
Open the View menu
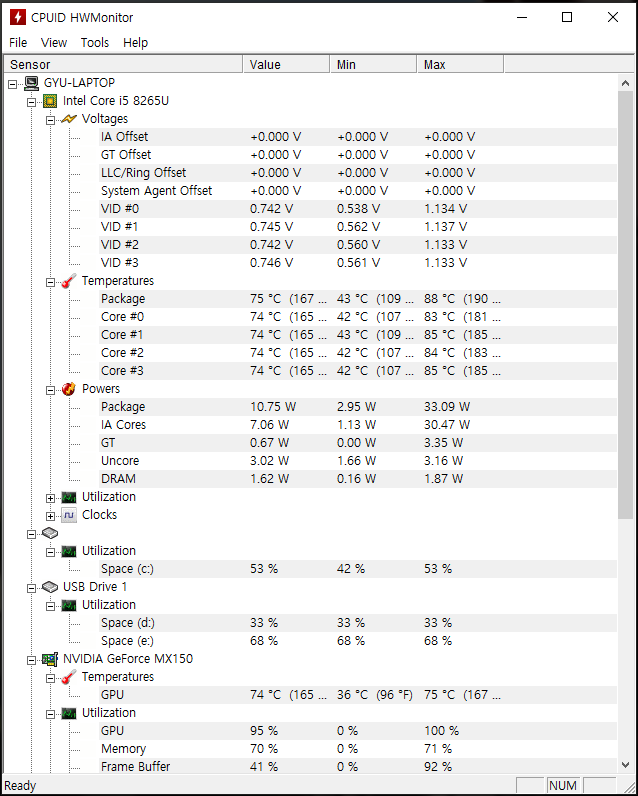point(54,43)
